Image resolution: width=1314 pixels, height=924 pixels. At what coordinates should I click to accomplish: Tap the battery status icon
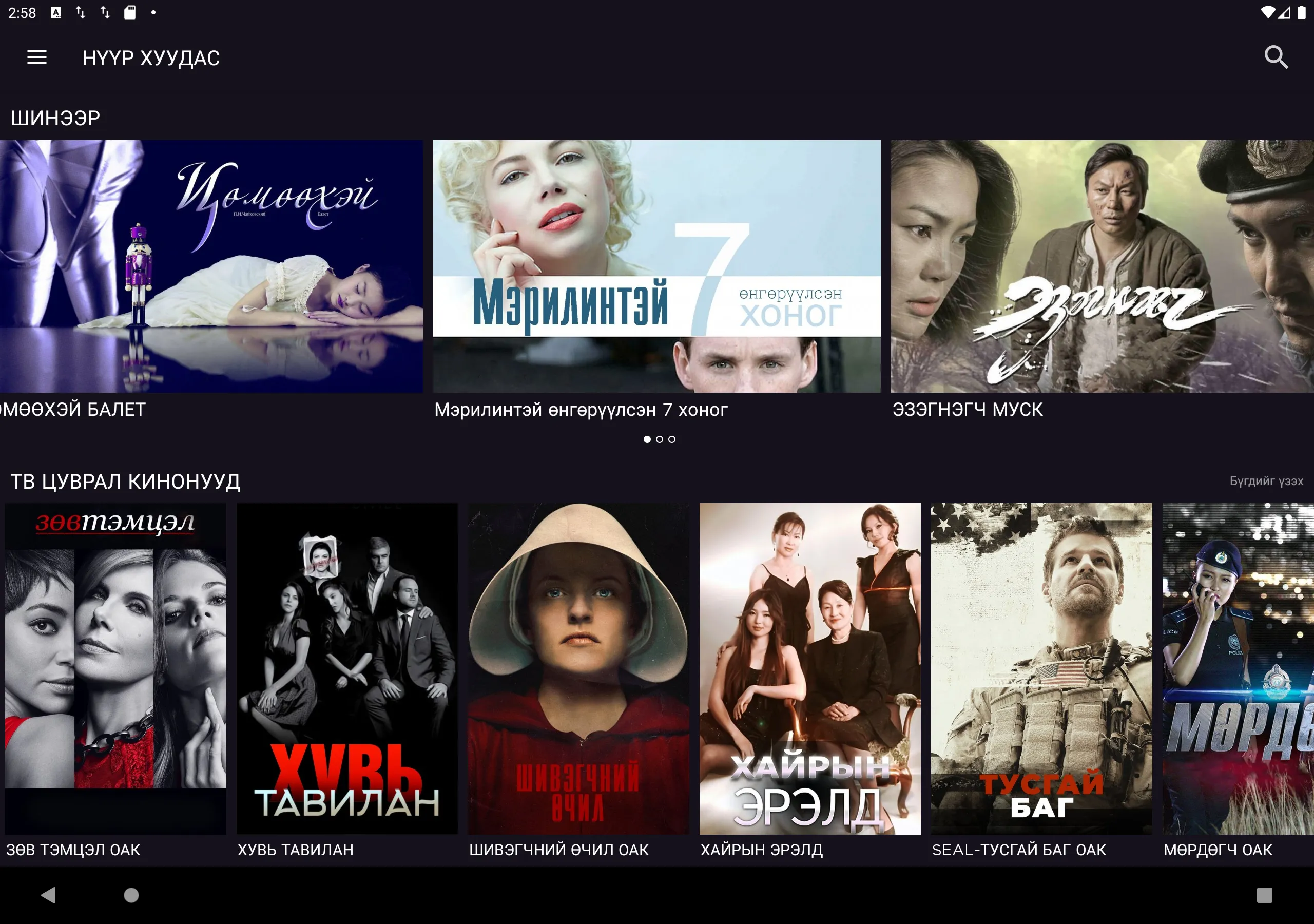point(1301,13)
